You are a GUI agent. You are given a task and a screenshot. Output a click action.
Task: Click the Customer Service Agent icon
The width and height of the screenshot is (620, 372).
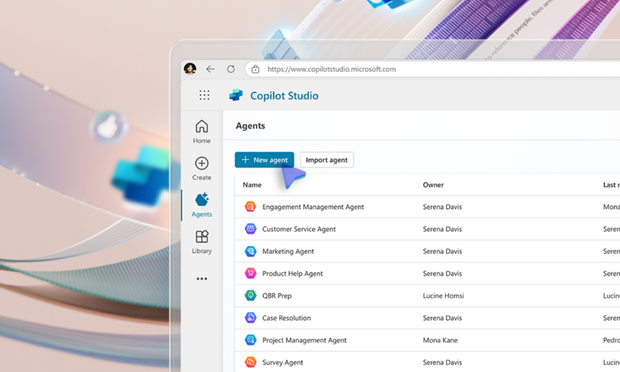250,228
